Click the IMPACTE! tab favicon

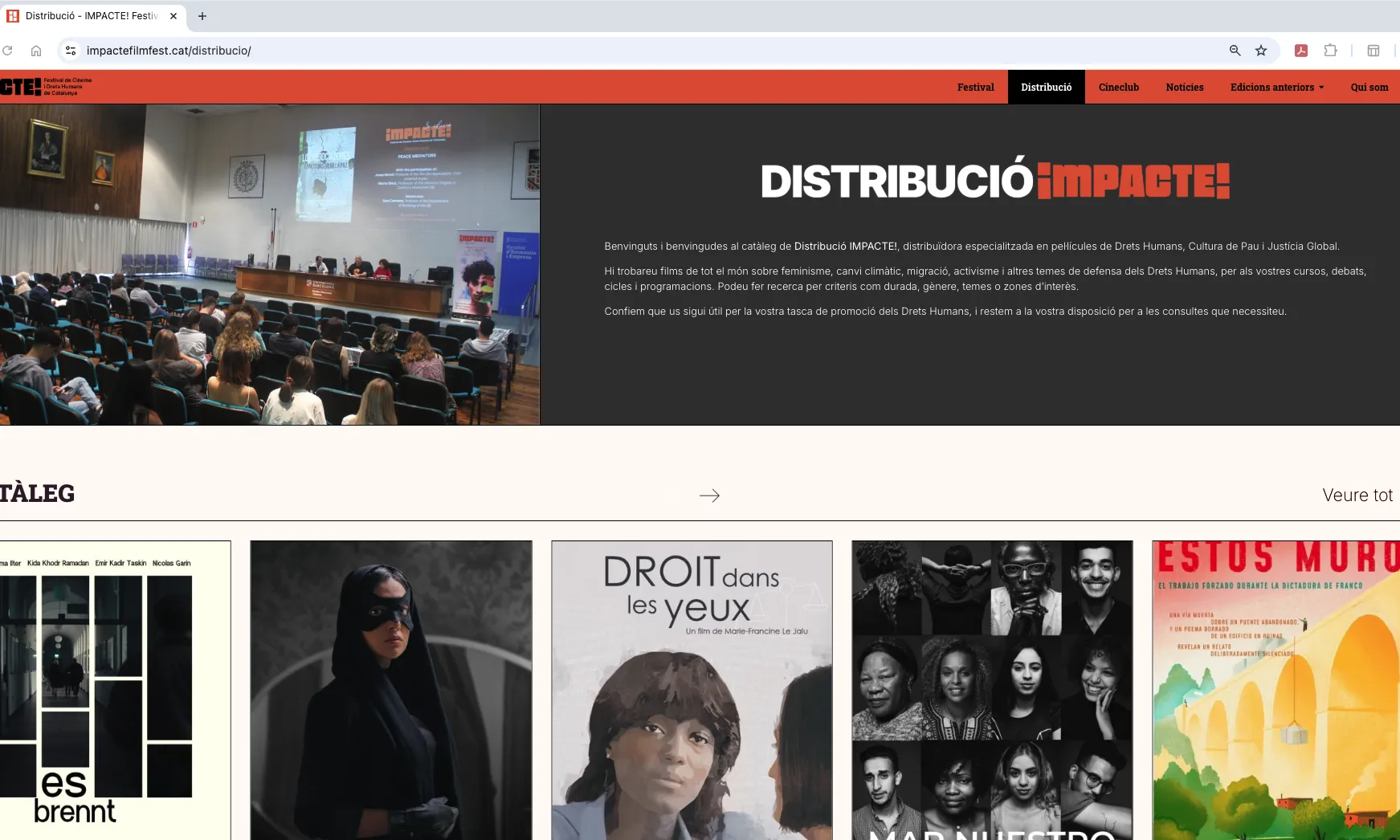pyautogui.click(x=13, y=16)
